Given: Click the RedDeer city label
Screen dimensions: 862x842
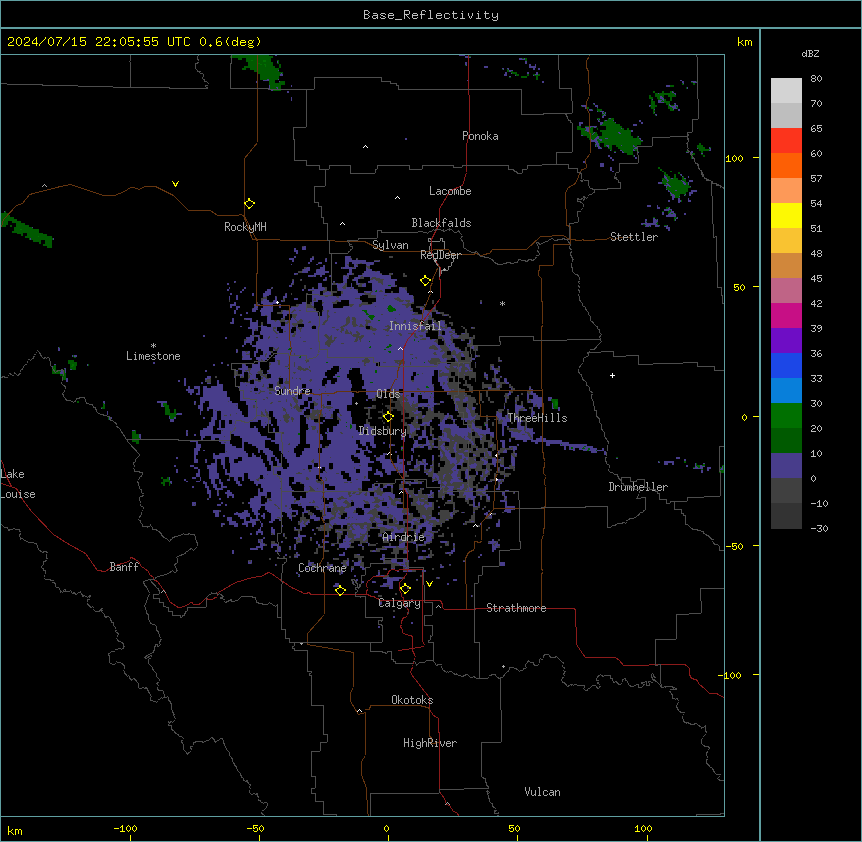Looking at the screenshot, I should (x=440, y=255).
